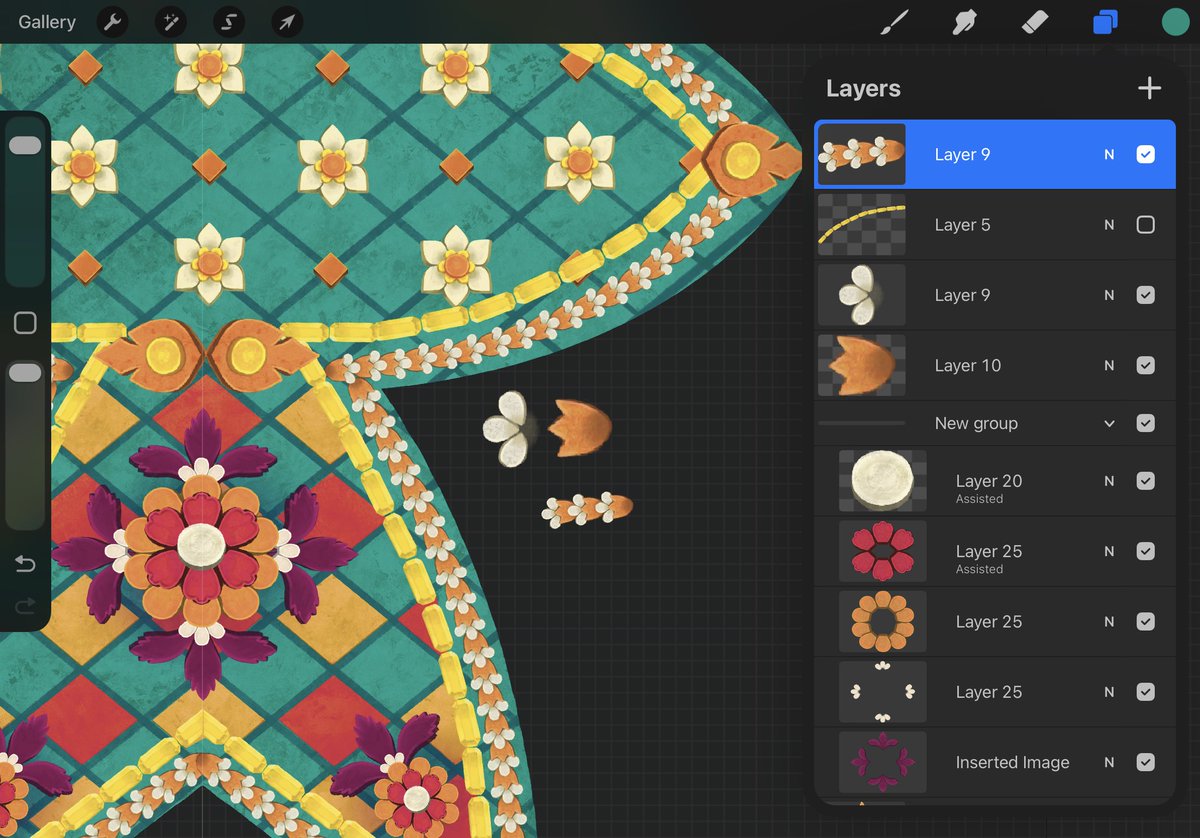
Task: Select the "Inserted Image" row name
Action: coord(1012,762)
